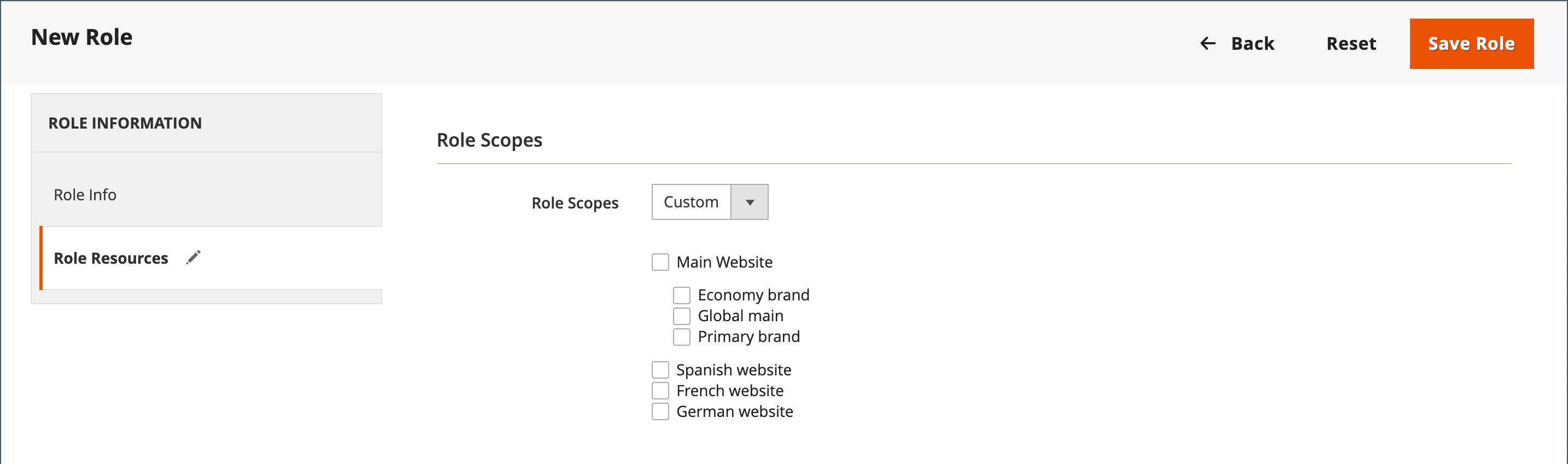Select the Custom scope combo box
This screenshot has width=1568, height=464.
[x=692, y=202]
